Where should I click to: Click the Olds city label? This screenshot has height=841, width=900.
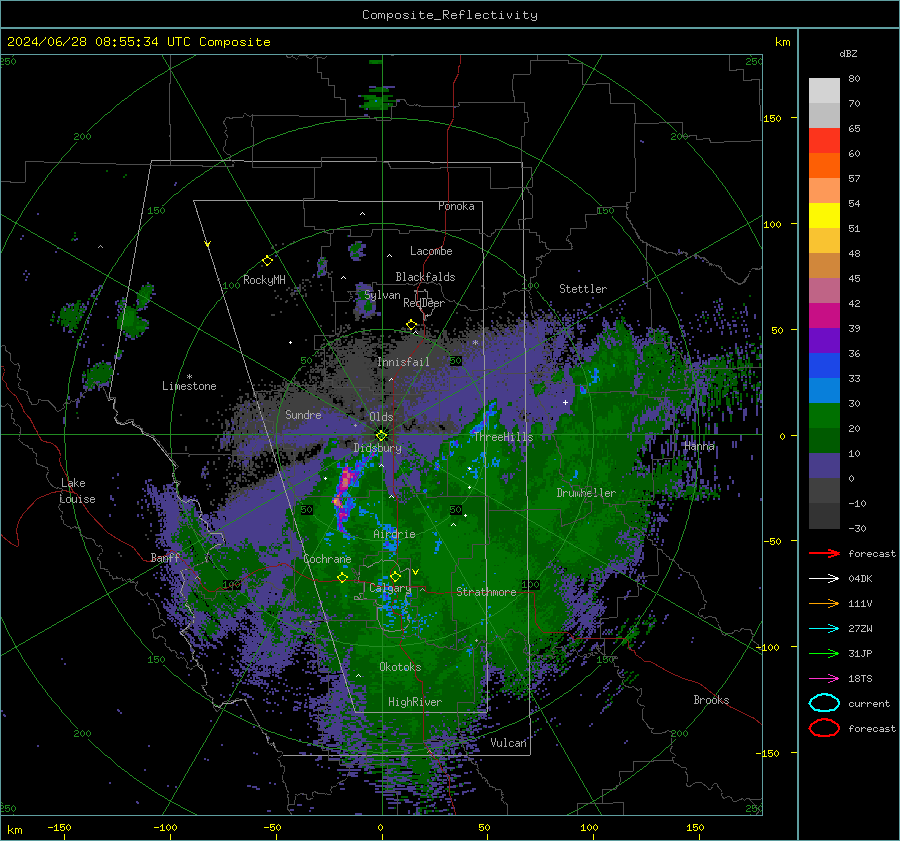(x=381, y=417)
